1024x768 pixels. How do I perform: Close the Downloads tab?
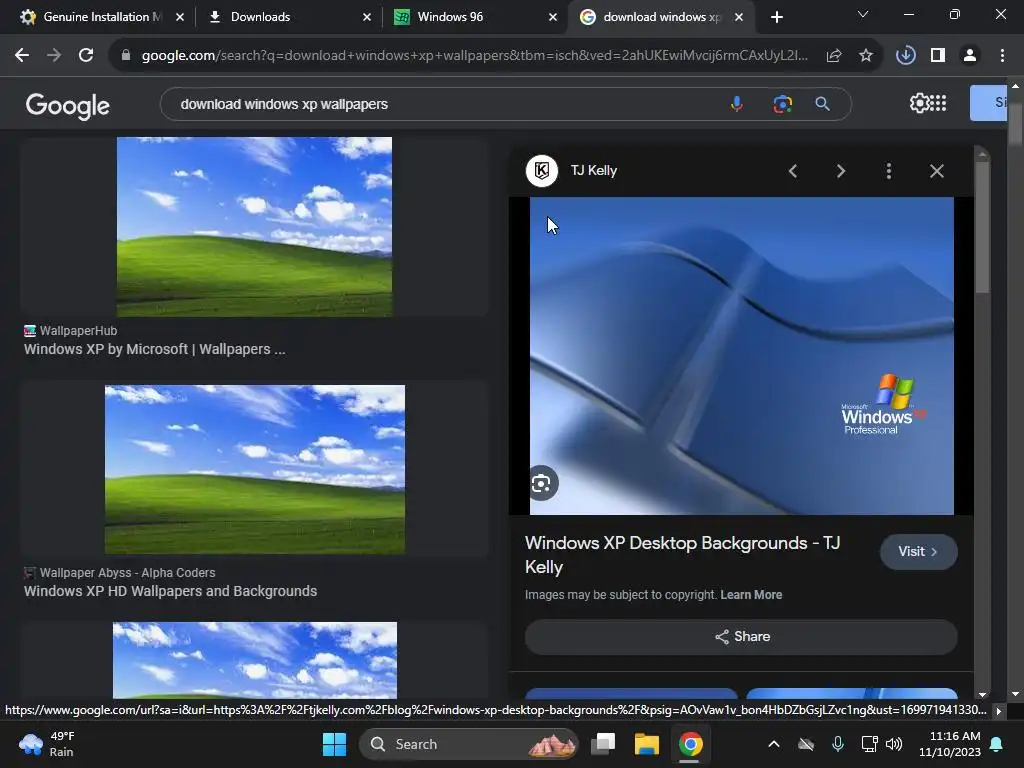366,17
